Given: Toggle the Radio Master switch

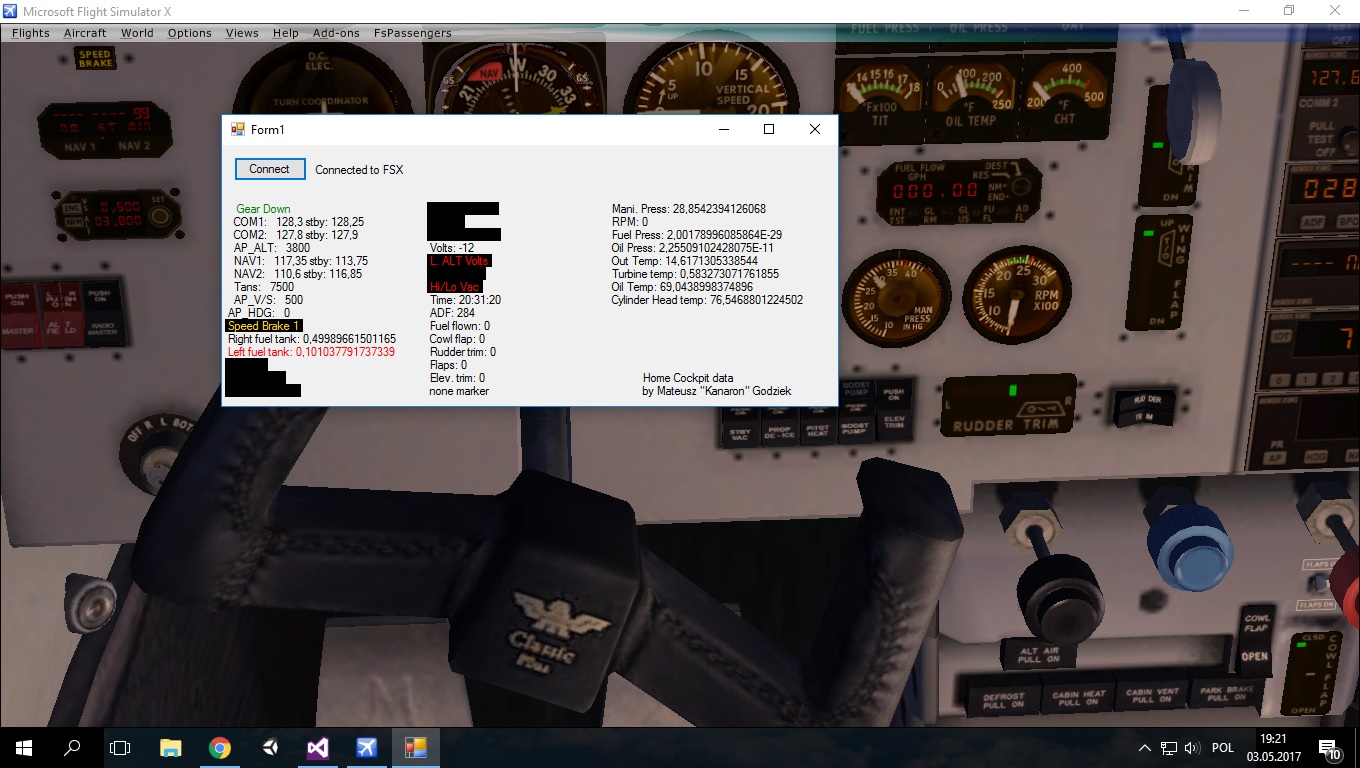Looking at the screenshot, I should (x=103, y=315).
